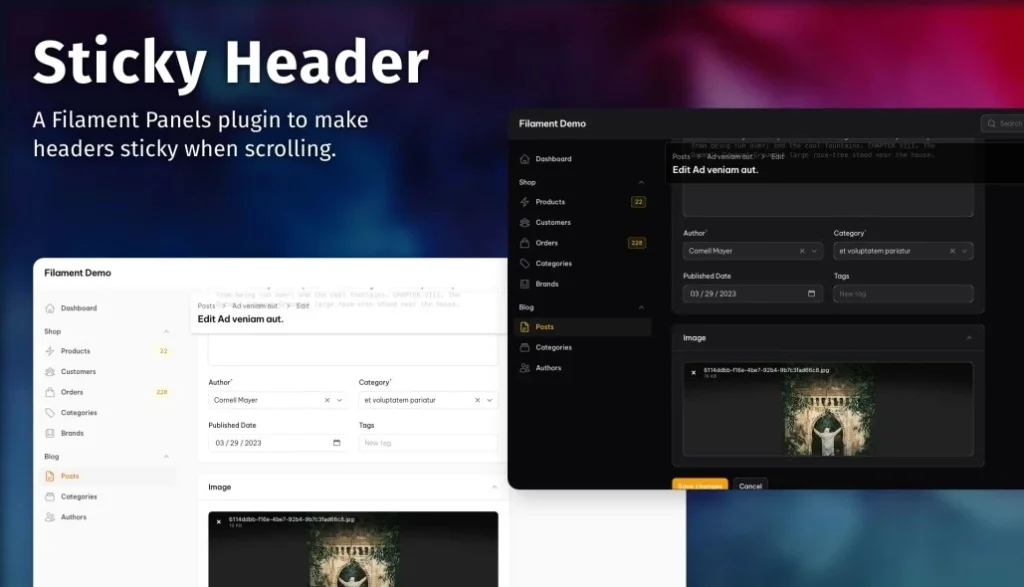Click Orders badge 228 in light window
The image size is (1024, 587).
(162, 392)
